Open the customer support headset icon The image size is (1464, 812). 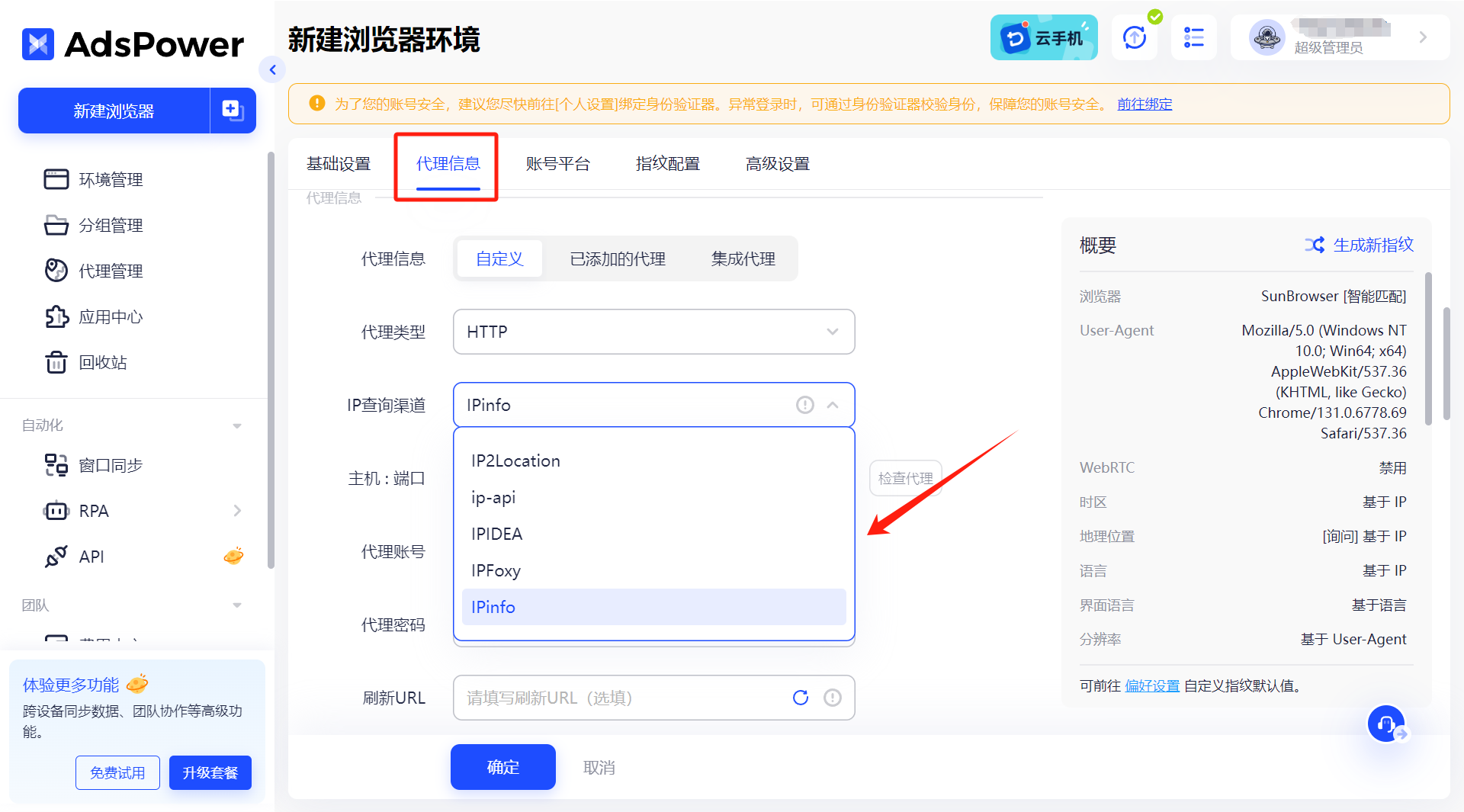pyautogui.click(x=1385, y=724)
